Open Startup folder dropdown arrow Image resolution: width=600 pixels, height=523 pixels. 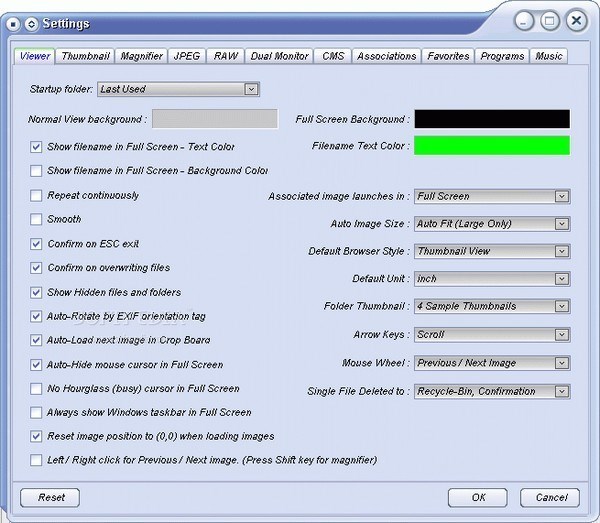(x=251, y=89)
